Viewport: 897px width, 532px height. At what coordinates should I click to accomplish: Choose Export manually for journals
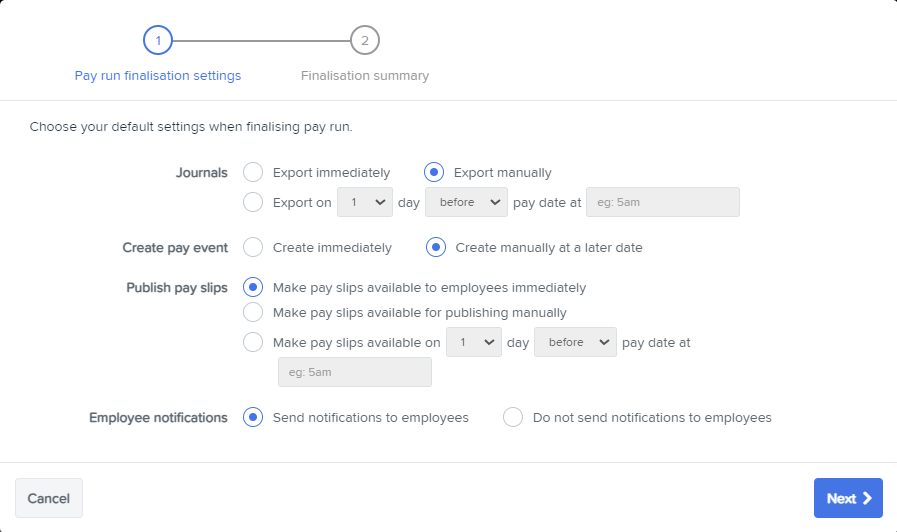pos(434,172)
